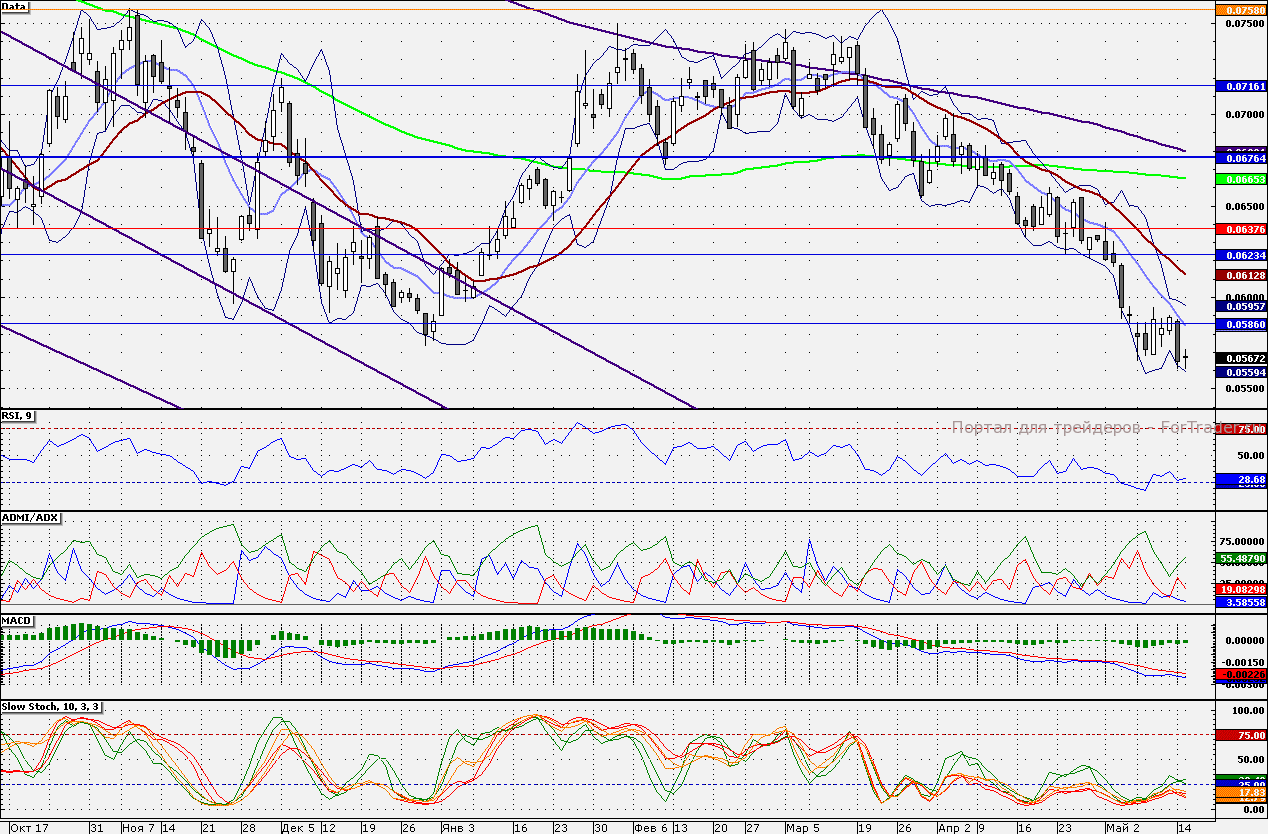Select the orange 17.83 stochastic value tag
This screenshot has width=1268, height=834.
coord(1240,792)
